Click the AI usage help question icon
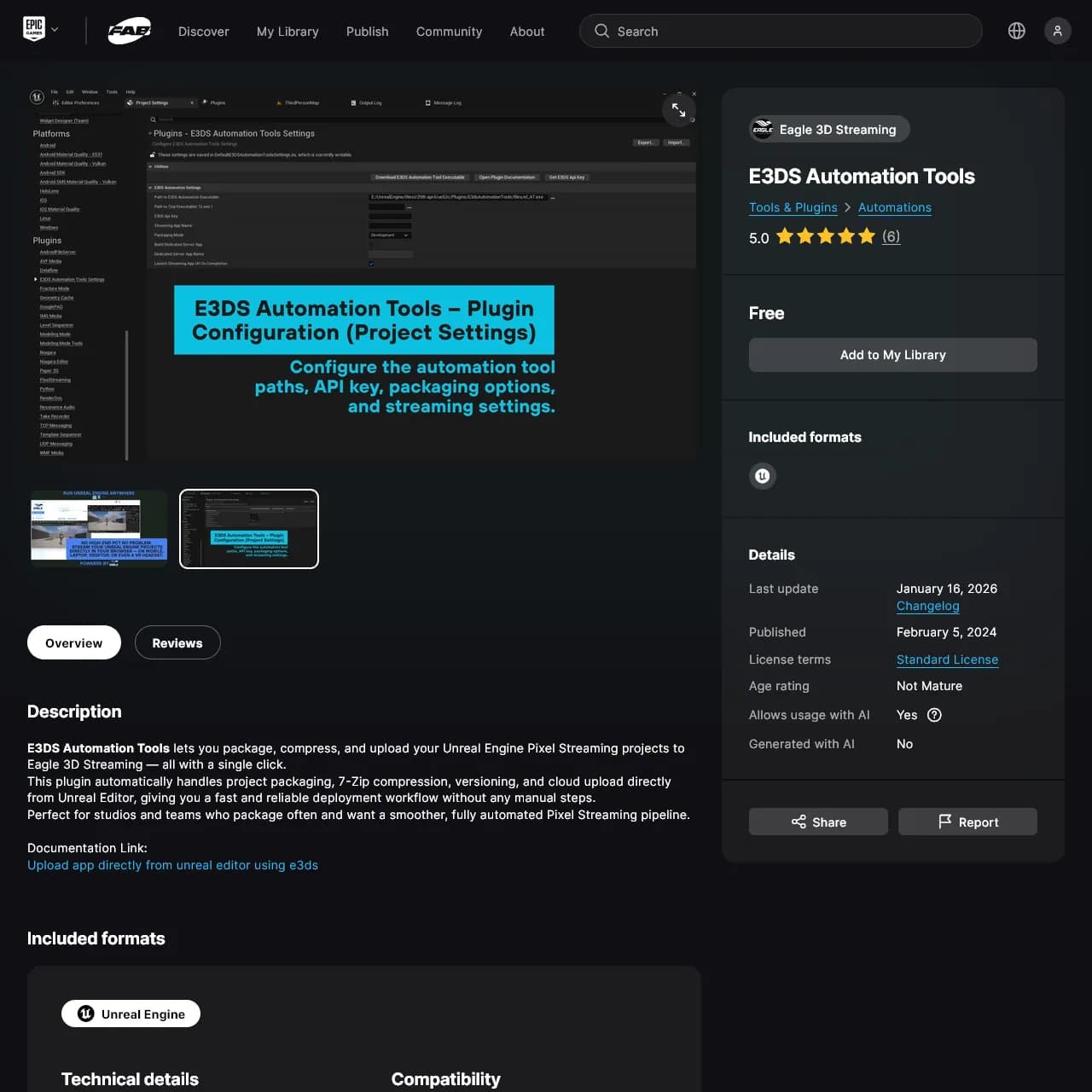Image resolution: width=1092 pixels, height=1092 pixels. click(x=935, y=715)
